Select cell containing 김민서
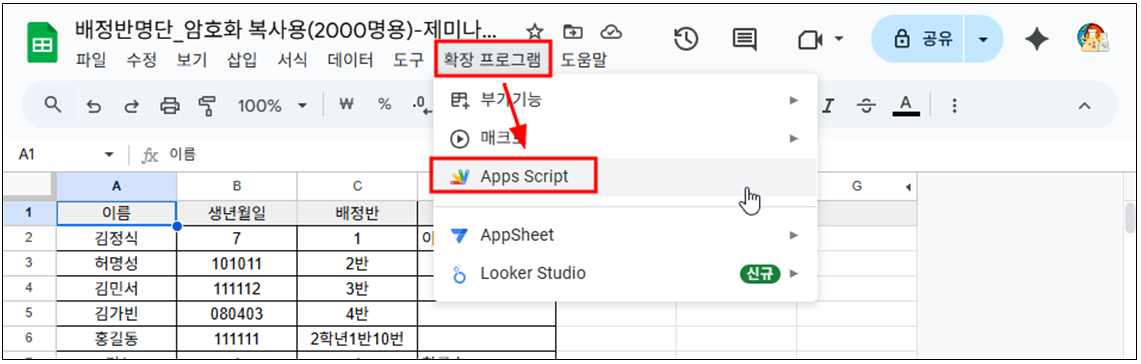The image size is (1141, 364). [x=116, y=288]
